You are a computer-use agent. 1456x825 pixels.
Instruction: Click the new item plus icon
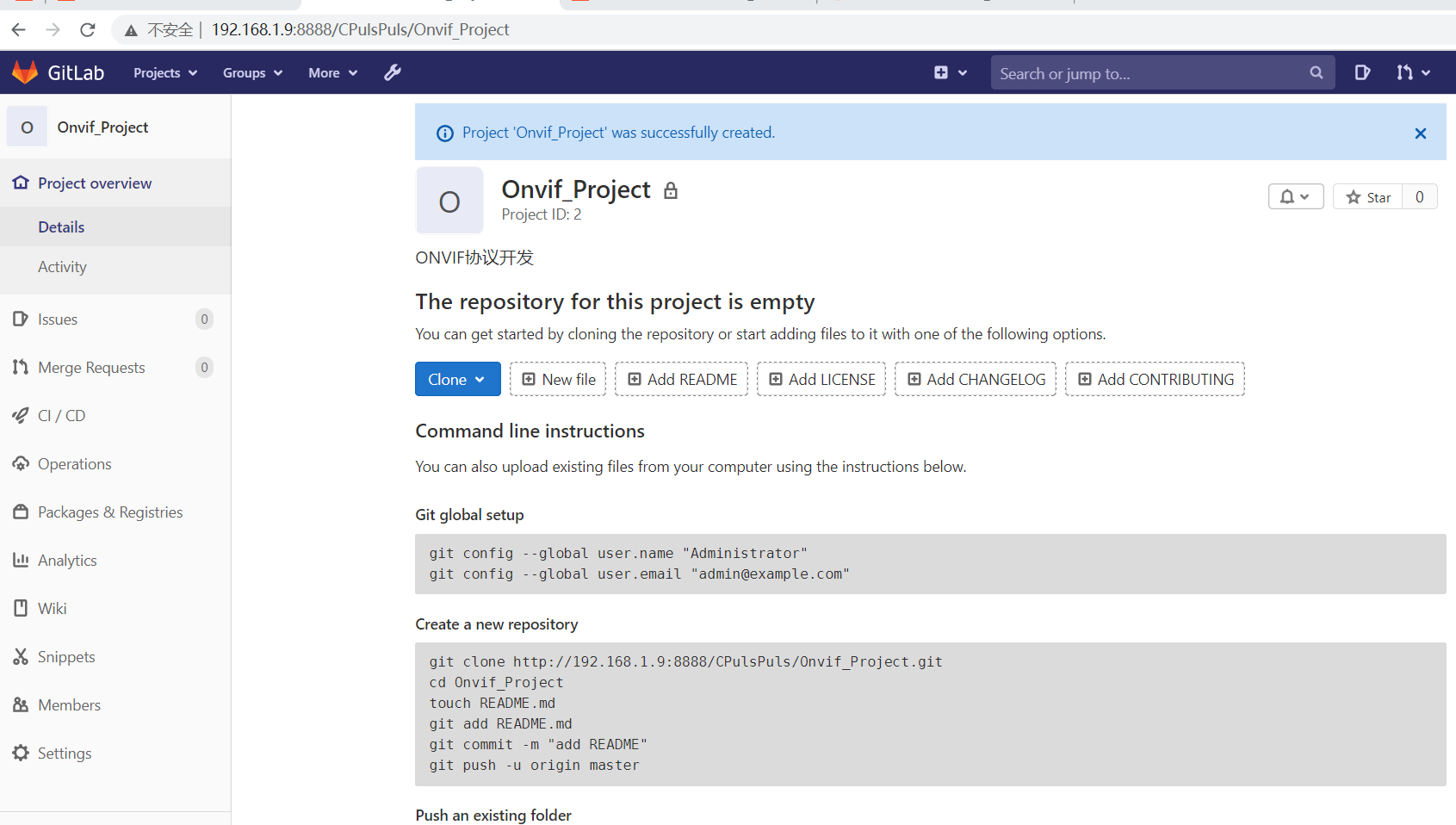pyautogui.click(x=941, y=73)
